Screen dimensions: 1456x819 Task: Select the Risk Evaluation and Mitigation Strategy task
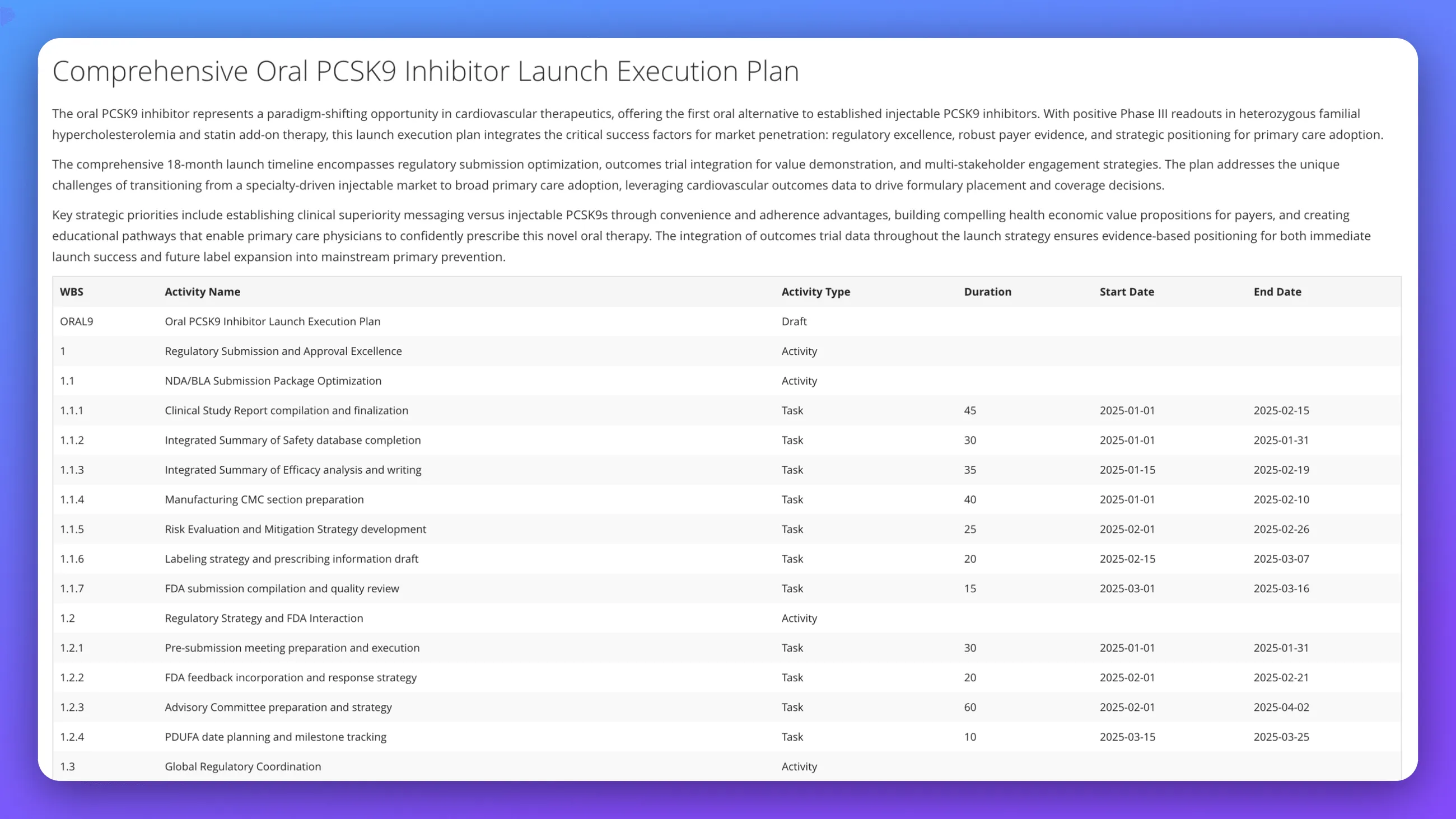(295, 529)
